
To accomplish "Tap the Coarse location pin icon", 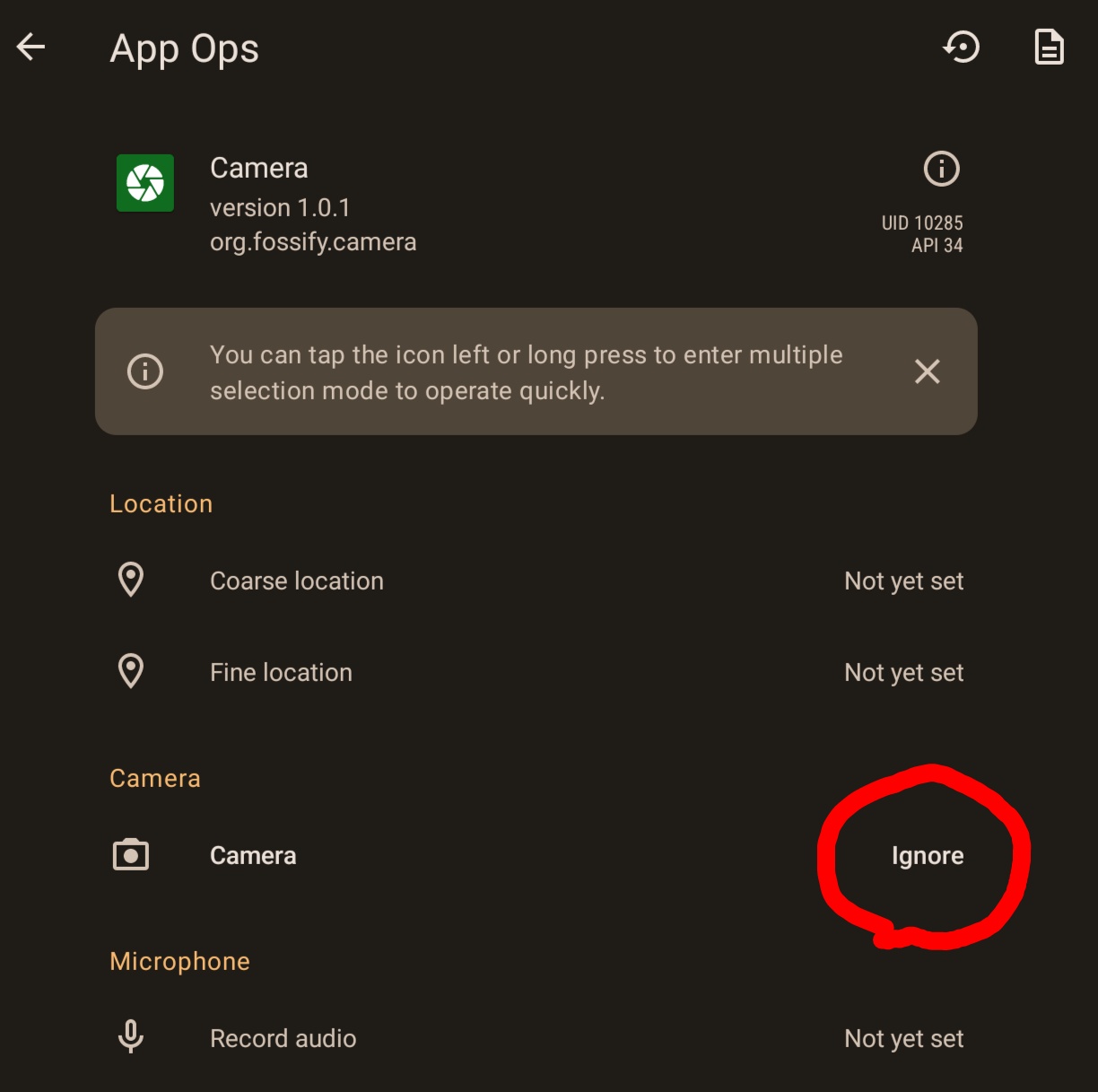I will click(131, 581).
